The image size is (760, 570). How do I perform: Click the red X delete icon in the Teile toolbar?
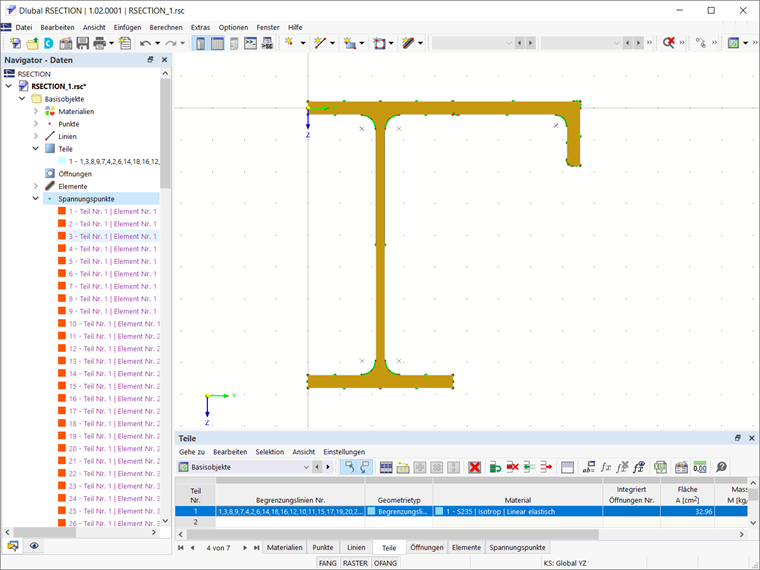(x=475, y=467)
